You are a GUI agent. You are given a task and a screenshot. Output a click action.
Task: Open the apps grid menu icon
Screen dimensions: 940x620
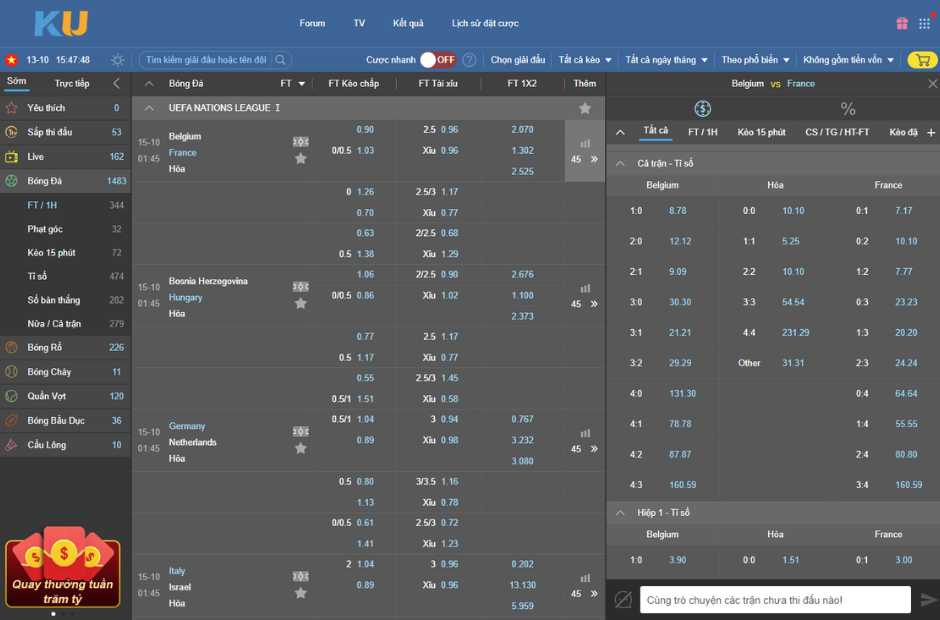[x=924, y=23]
